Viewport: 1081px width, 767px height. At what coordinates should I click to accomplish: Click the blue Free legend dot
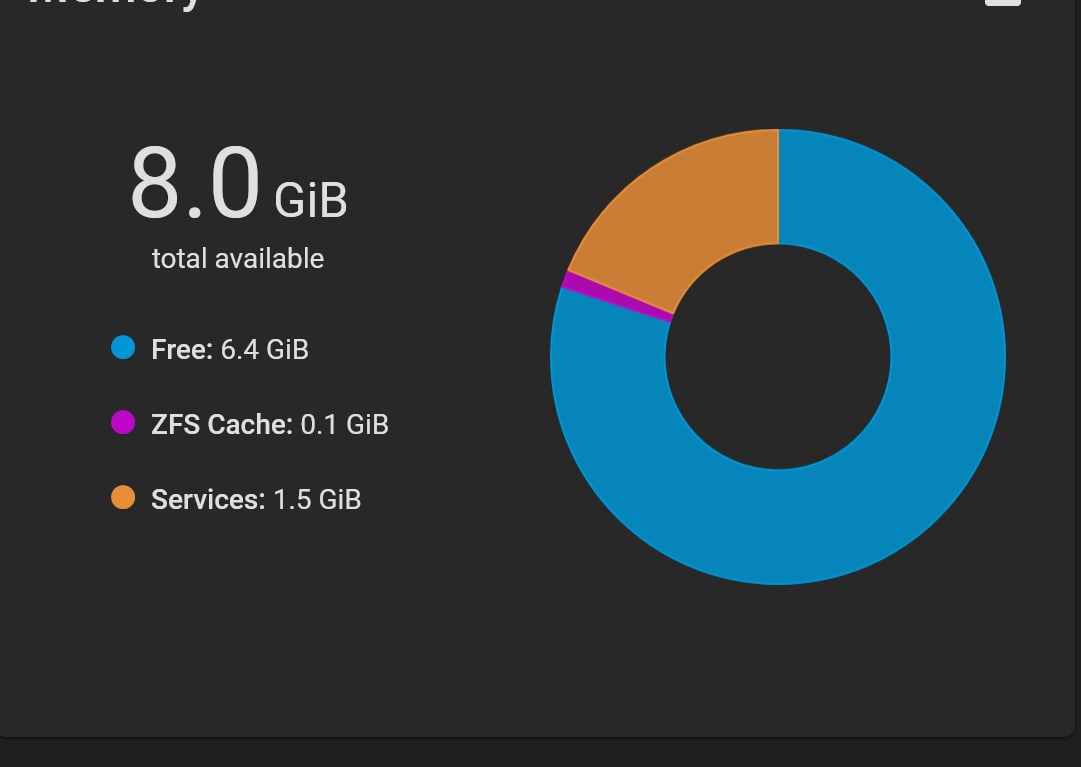pyautogui.click(x=123, y=347)
